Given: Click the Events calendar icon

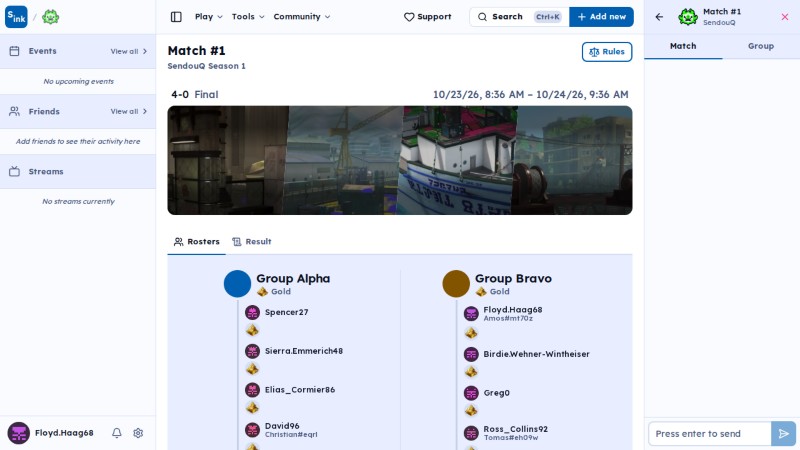Looking at the screenshot, I should click(x=14, y=51).
